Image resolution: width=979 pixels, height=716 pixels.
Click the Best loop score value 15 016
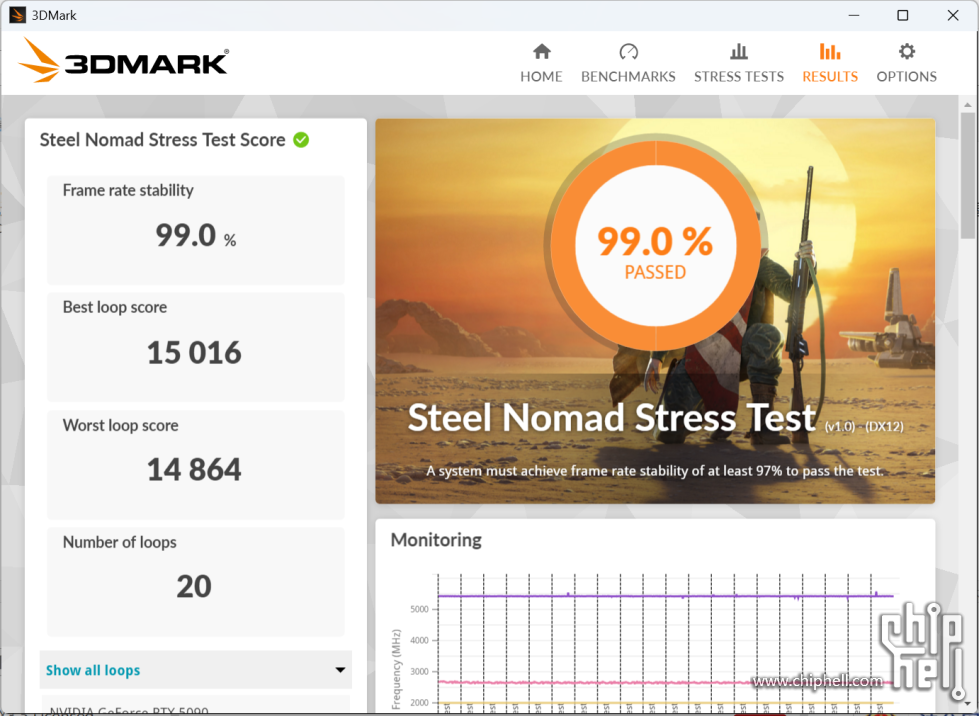194,353
